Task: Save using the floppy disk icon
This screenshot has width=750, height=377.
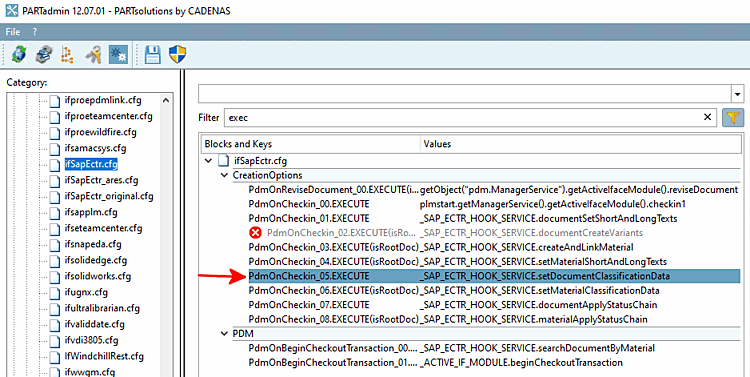Action: [152, 55]
